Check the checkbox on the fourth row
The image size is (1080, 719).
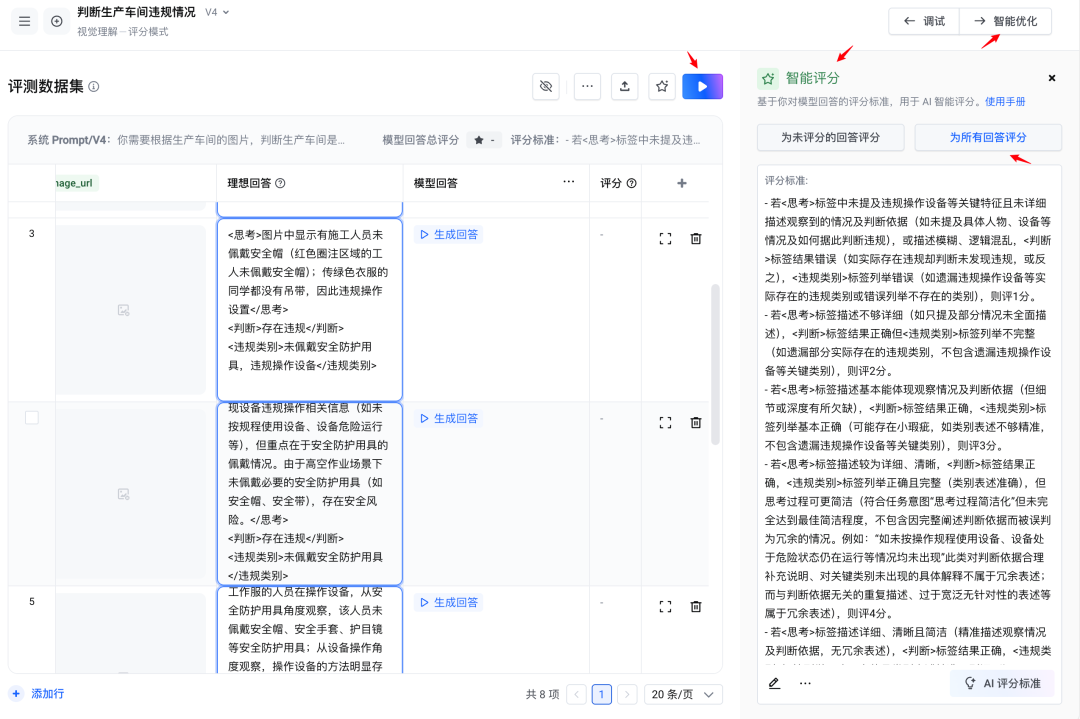(32, 418)
